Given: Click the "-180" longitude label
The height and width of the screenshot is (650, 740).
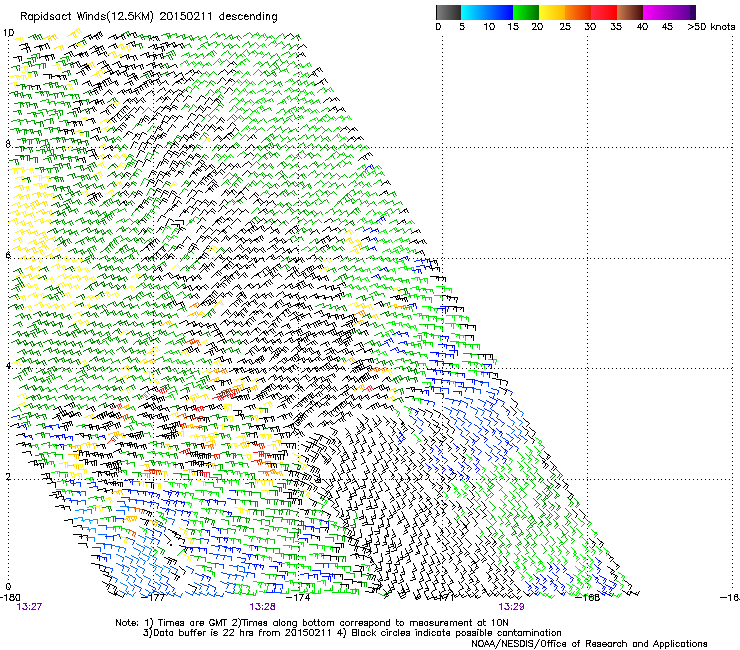Looking at the screenshot, I should point(10,598).
